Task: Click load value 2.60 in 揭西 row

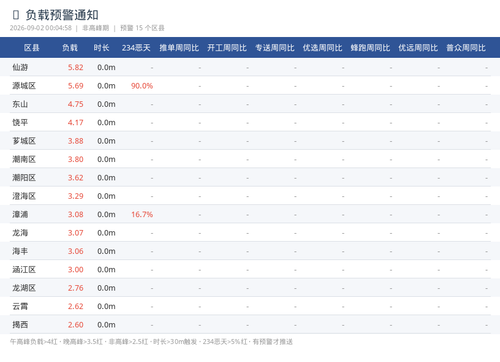Action: coord(76,325)
